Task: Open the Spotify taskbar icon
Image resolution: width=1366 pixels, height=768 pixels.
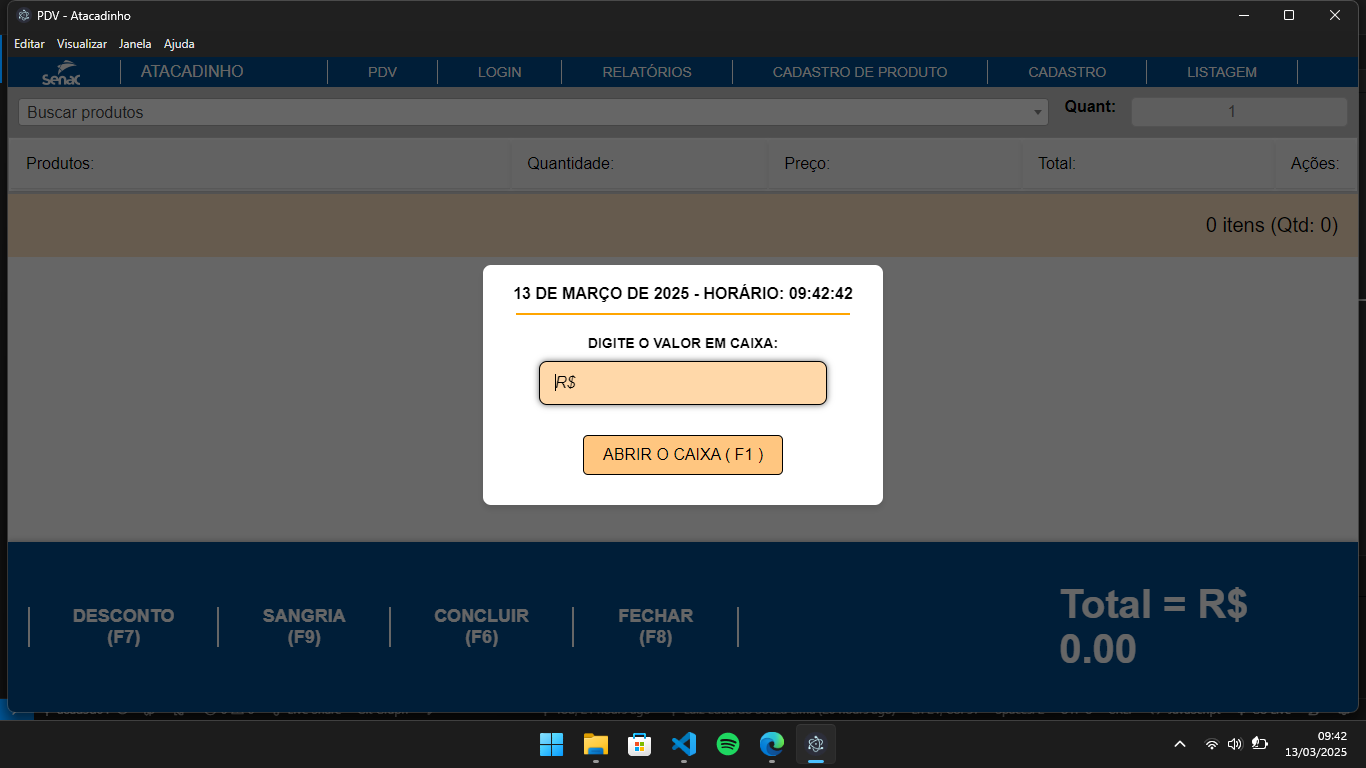Action: pyautogui.click(x=728, y=744)
